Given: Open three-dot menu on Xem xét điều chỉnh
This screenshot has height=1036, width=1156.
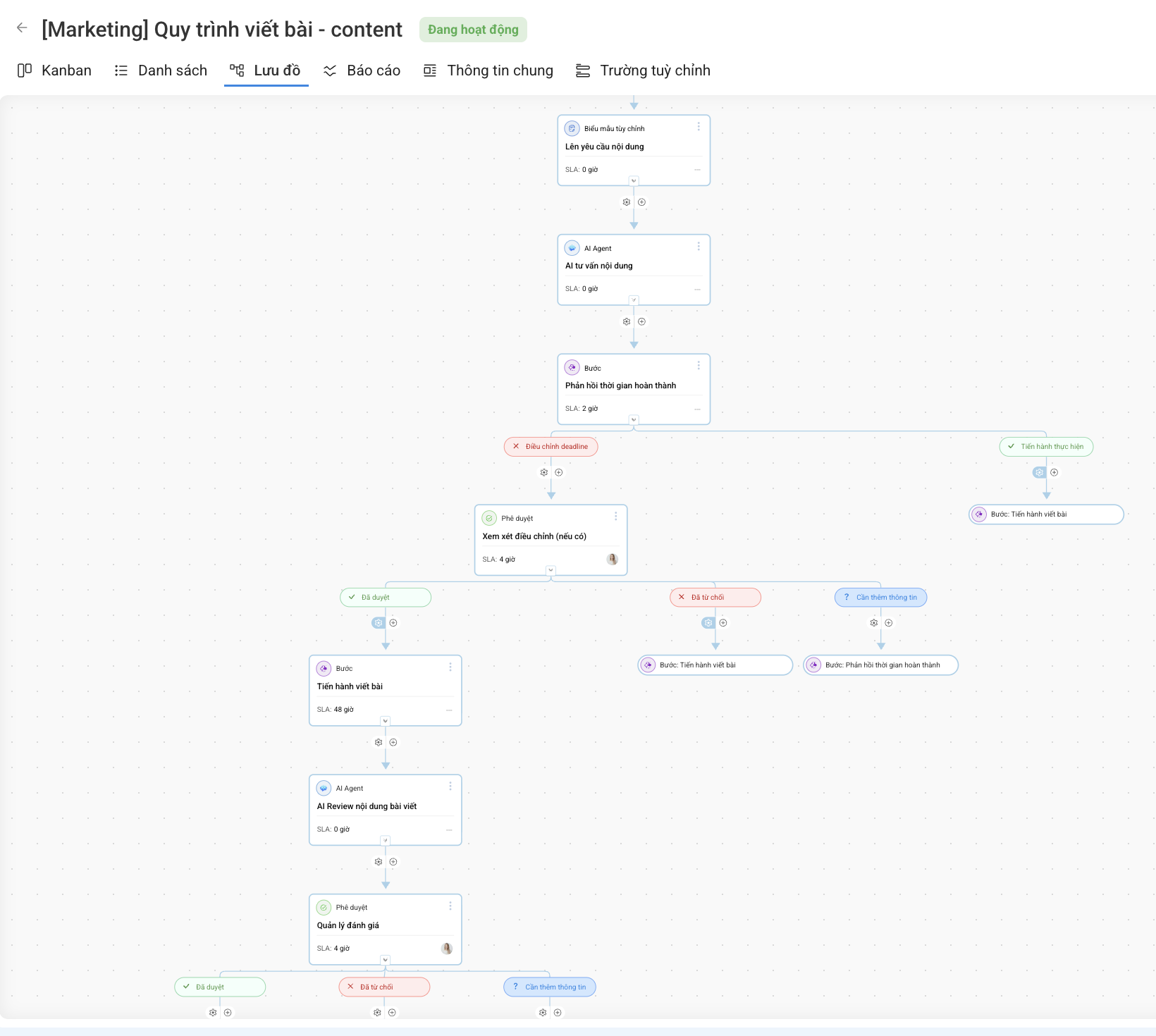Looking at the screenshot, I should pyautogui.click(x=616, y=517).
